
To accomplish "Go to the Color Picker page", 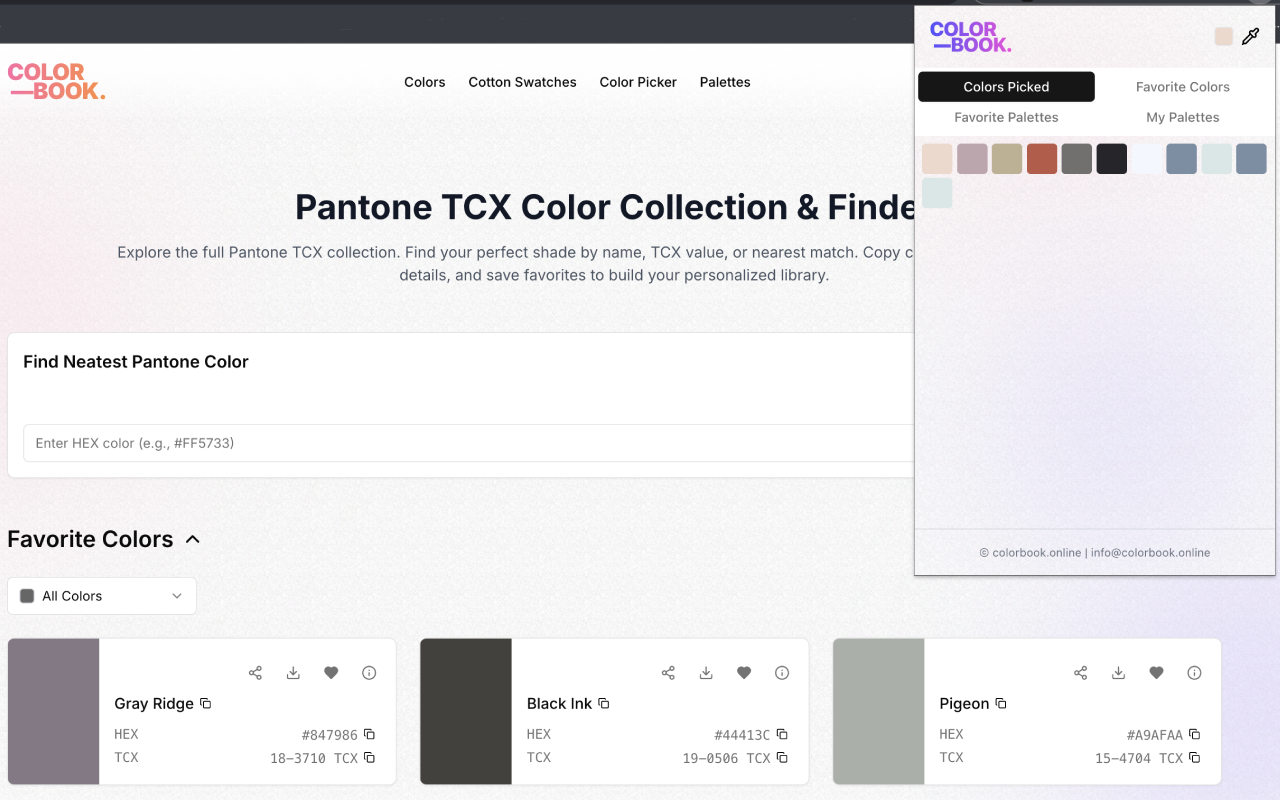I will coord(638,82).
